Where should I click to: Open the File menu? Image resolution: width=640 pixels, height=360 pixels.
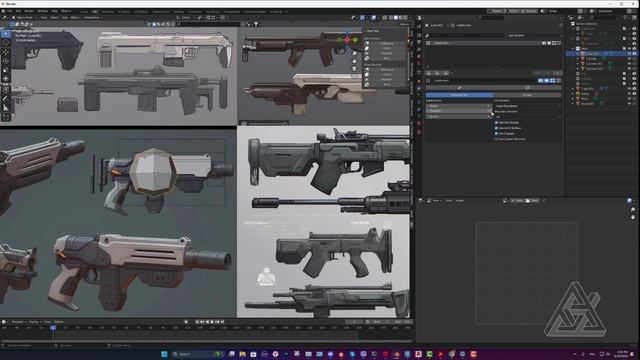pos(10,11)
